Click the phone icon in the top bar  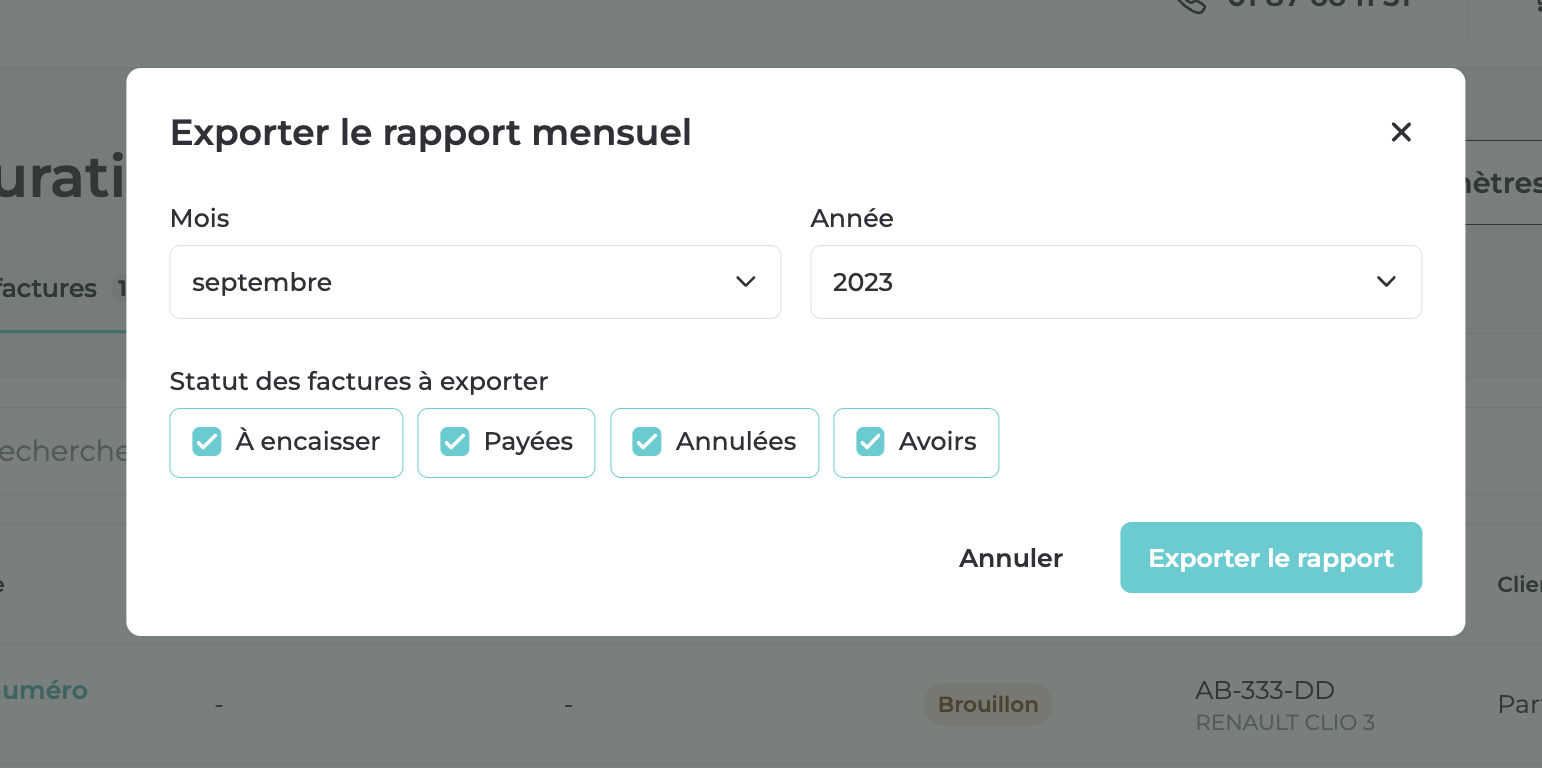[1191, 4]
